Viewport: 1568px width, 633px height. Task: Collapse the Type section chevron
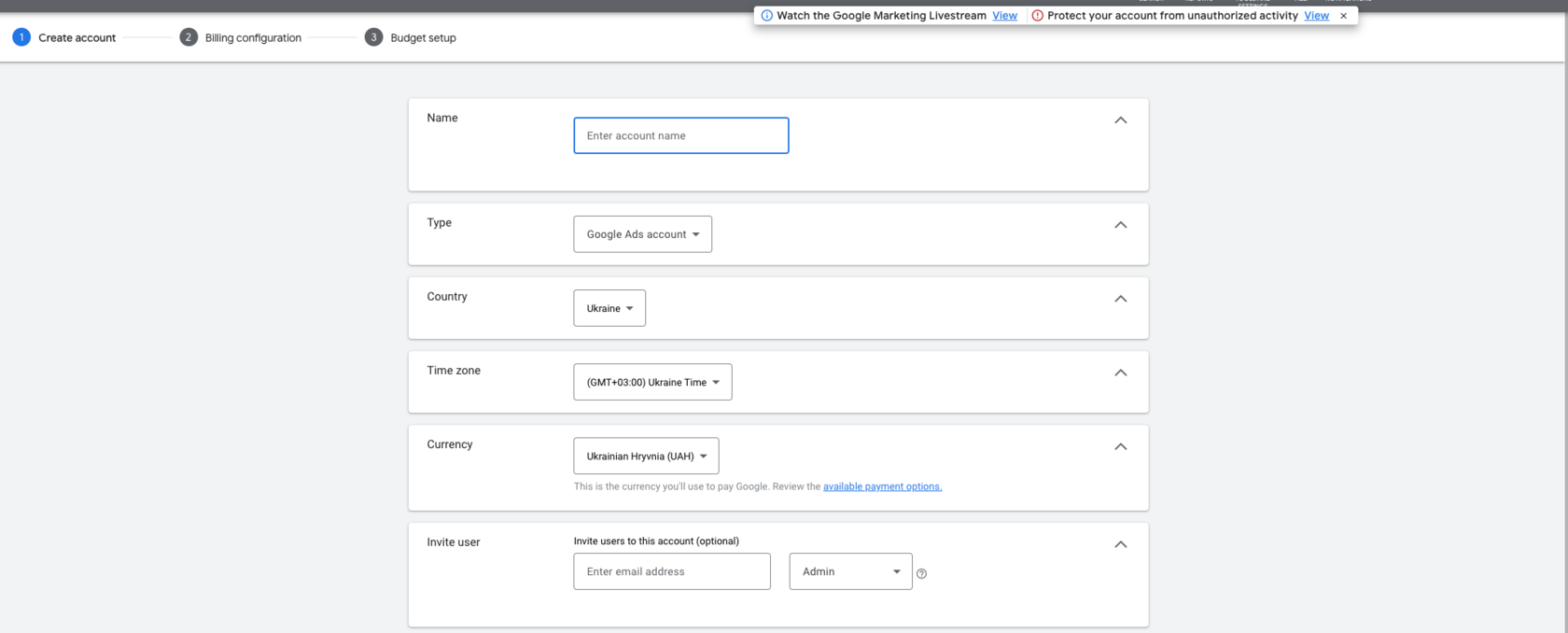pyautogui.click(x=1120, y=225)
